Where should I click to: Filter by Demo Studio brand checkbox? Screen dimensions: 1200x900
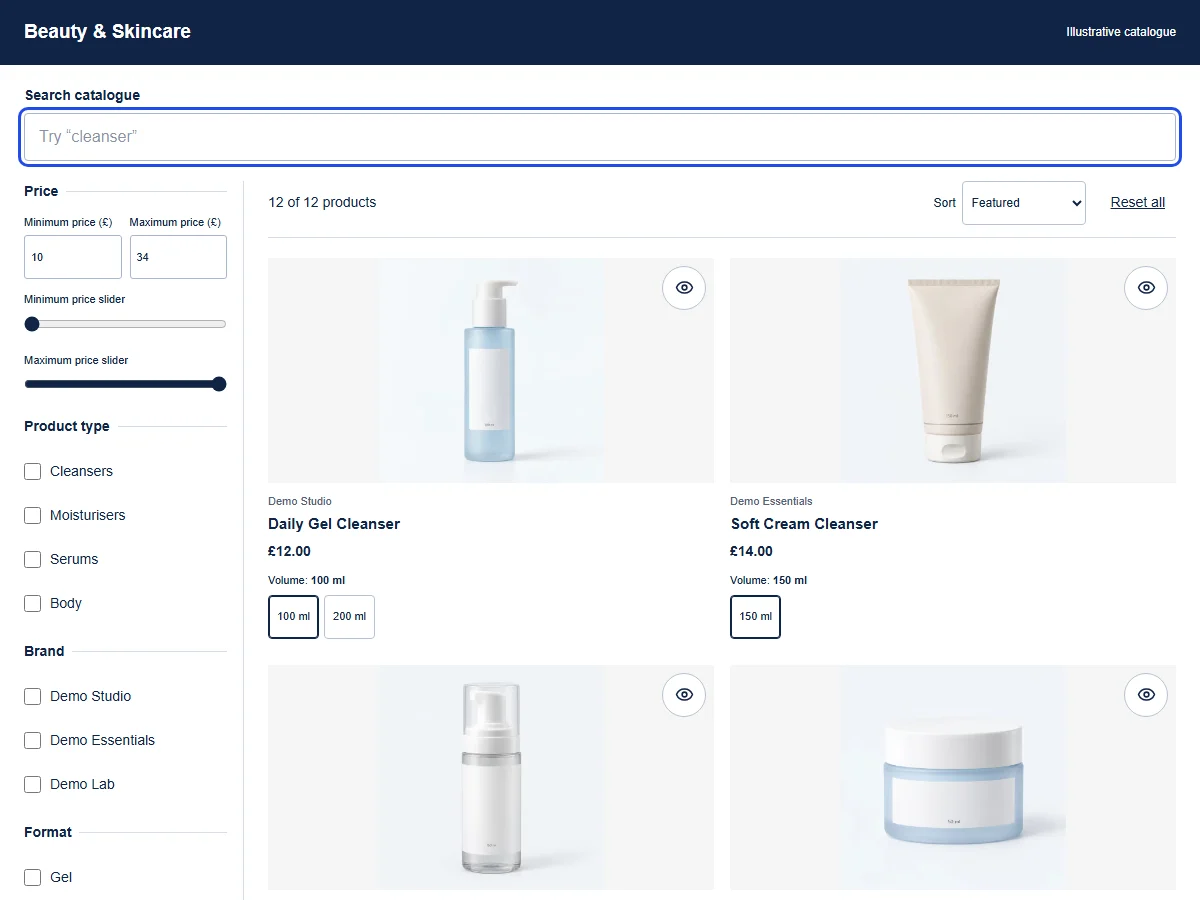tap(33, 696)
